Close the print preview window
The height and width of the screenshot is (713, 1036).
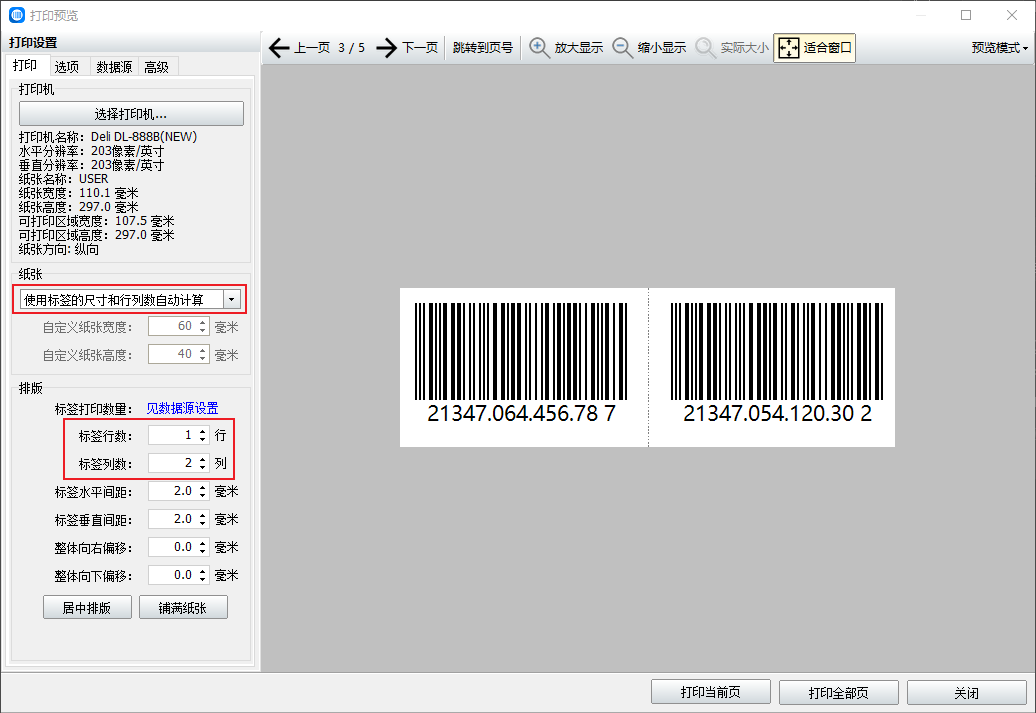pos(1012,15)
